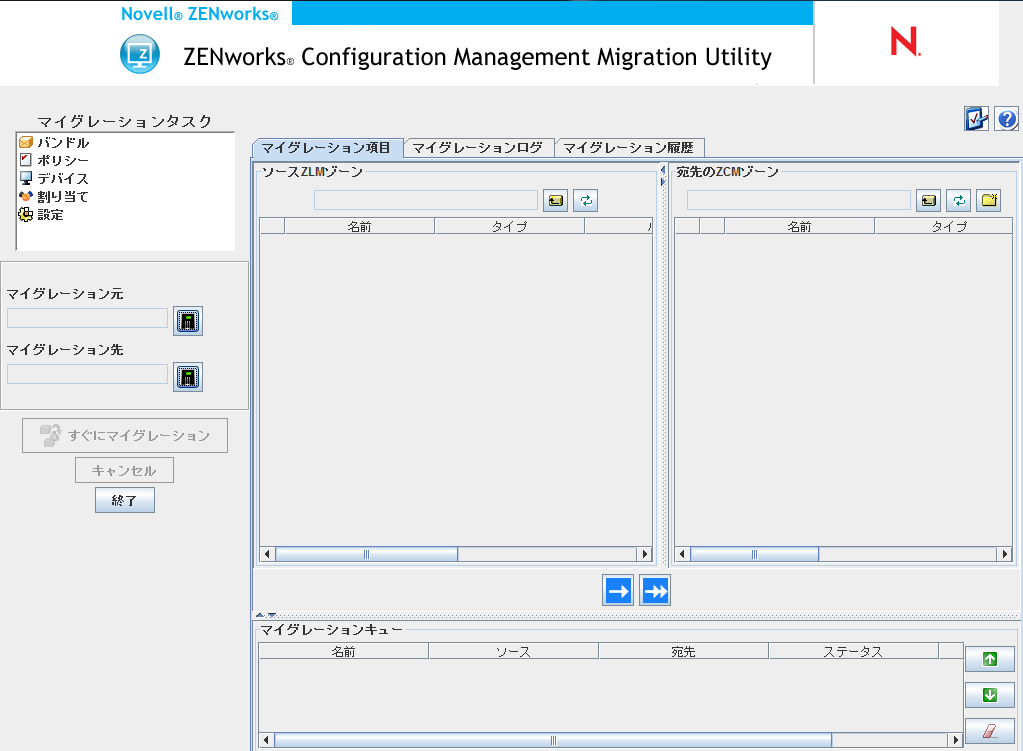Click タイプ column header in destination table
The width and height of the screenshot is (1023, 751).
pyautogui.click(x=943, y=226)
